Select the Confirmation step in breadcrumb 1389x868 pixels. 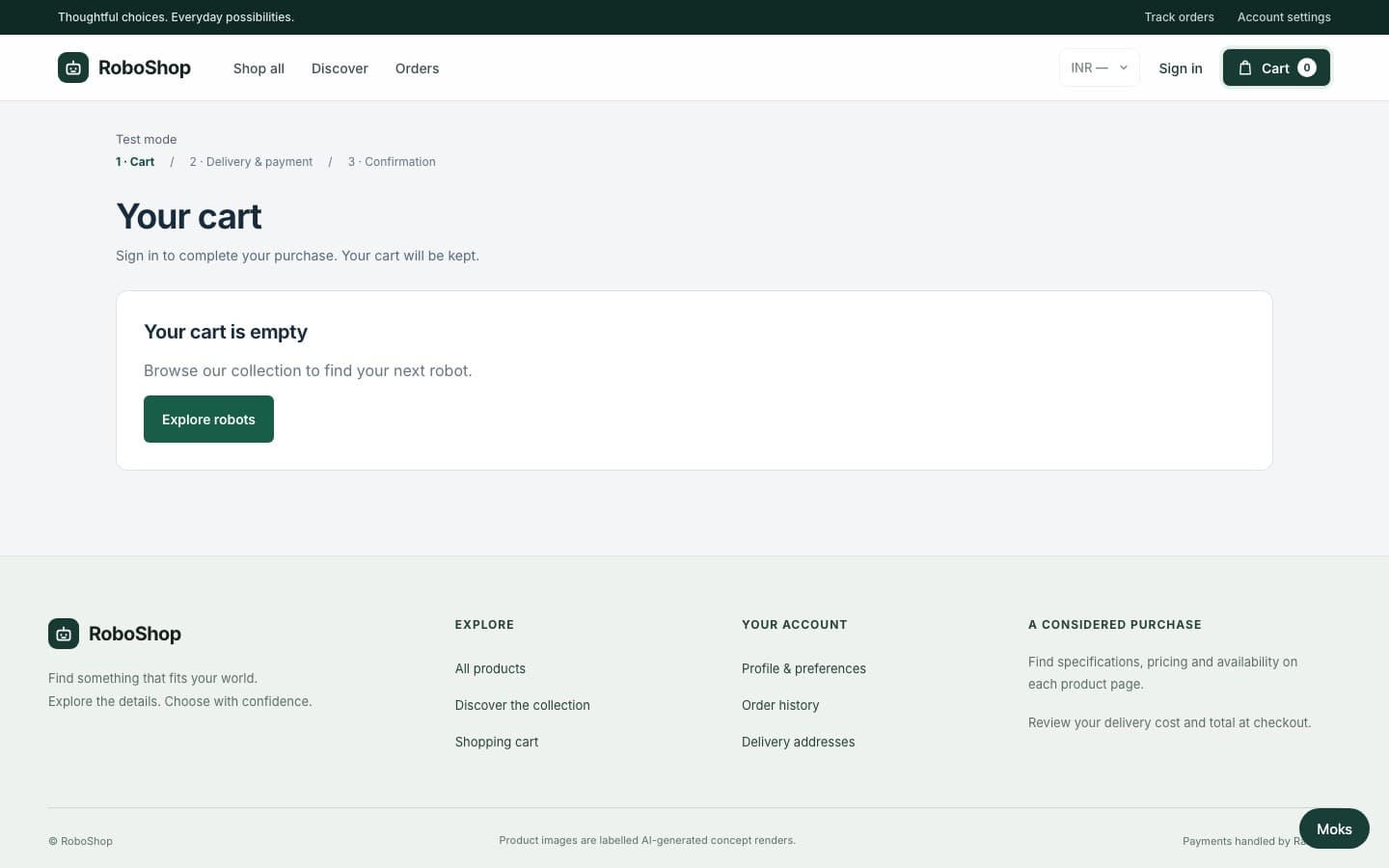pos(392,162)
